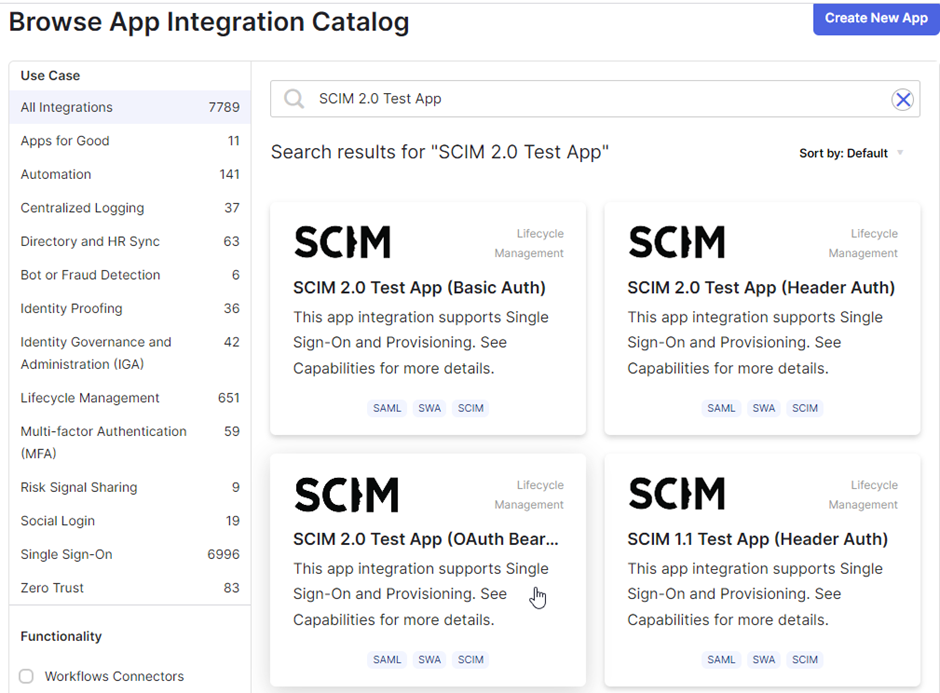The image size is (940, 693).
Task: Filter by Risk Signal Sharing
Action: tap(130, 487)
